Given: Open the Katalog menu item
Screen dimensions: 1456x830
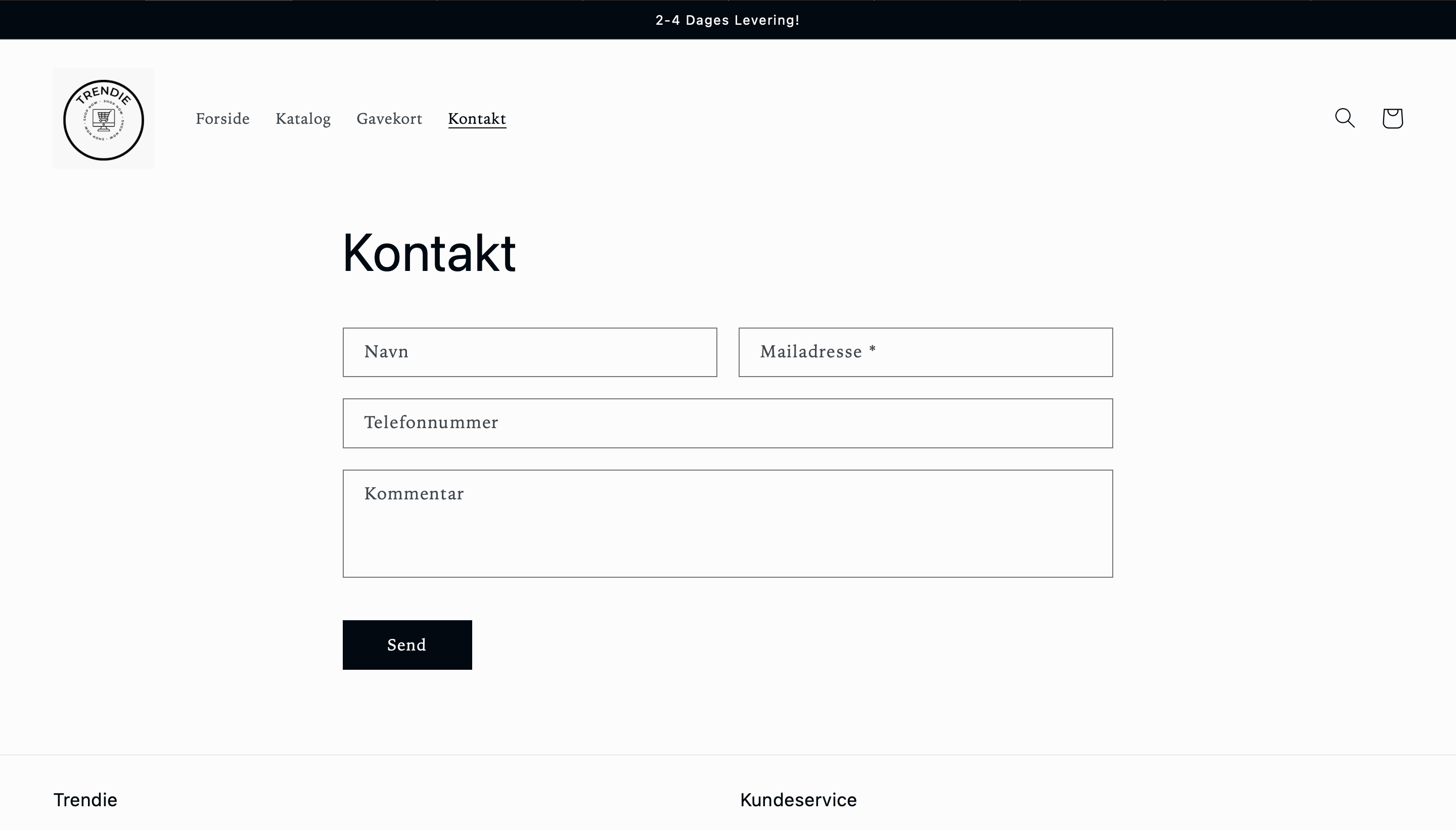Looking at the screenshot, I should click(x=303, y=119).
